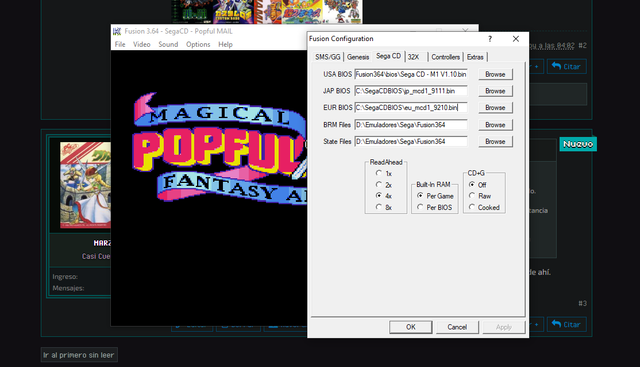This screenshot has width=640, height=367.
Task: Browse for BRM Files folder
Action: pyautogui.click(x=495, y=125)
